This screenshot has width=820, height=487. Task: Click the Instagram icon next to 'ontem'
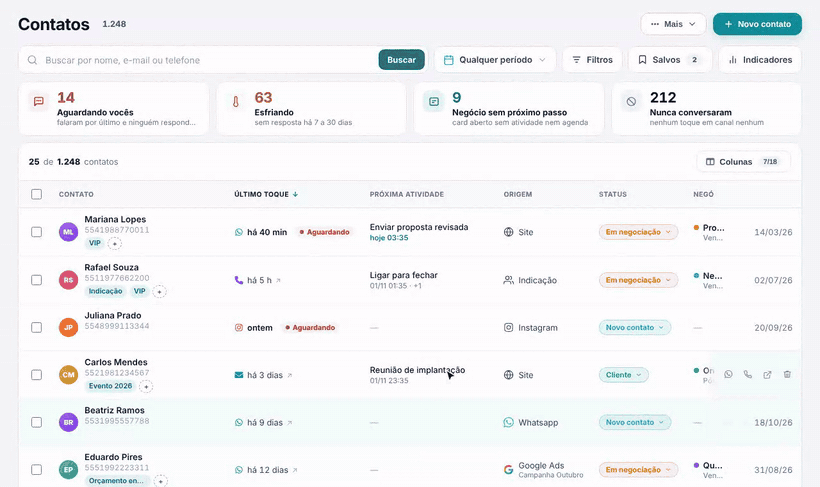[238, 327]
